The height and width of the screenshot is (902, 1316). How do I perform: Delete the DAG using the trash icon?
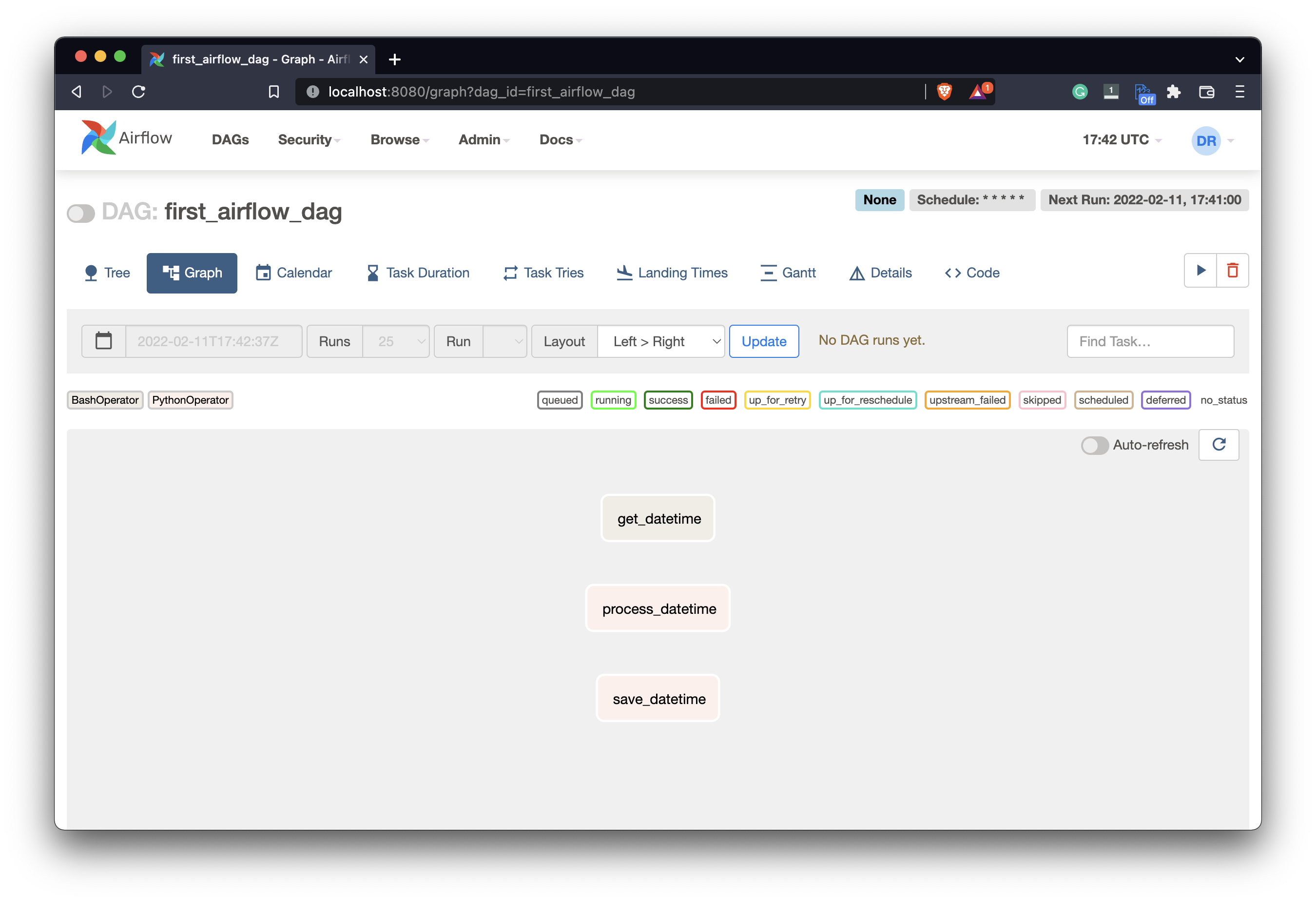pyautogui.click(x=1233, y=271)
